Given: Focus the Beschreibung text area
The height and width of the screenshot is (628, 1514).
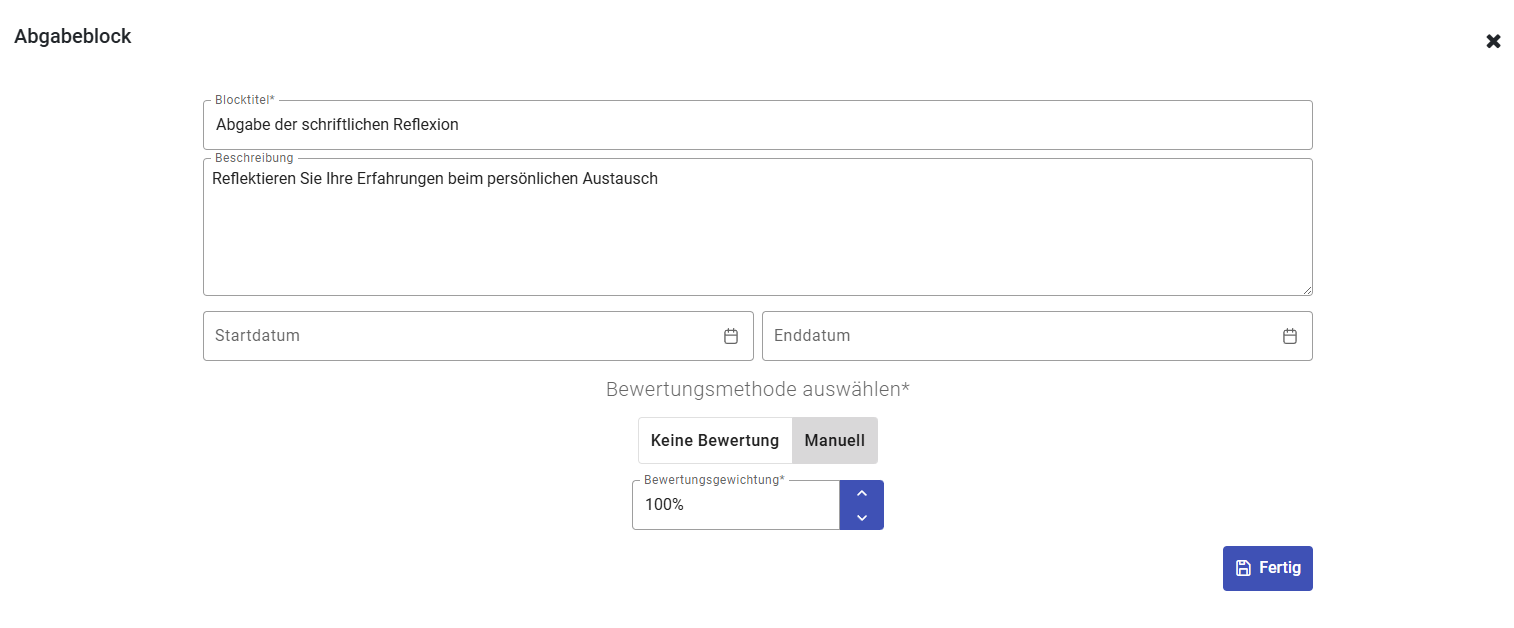Looking at the screenshot, I should [x=757, y=230].
